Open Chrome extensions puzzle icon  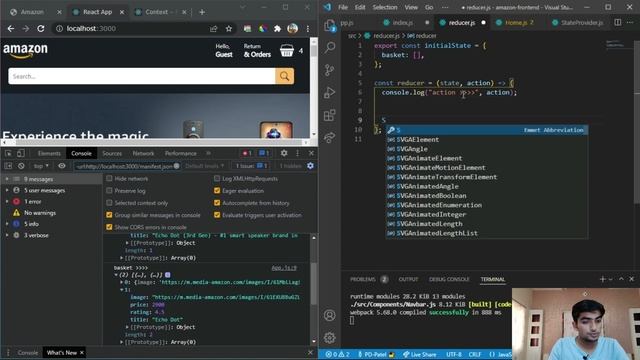(278, 29)
